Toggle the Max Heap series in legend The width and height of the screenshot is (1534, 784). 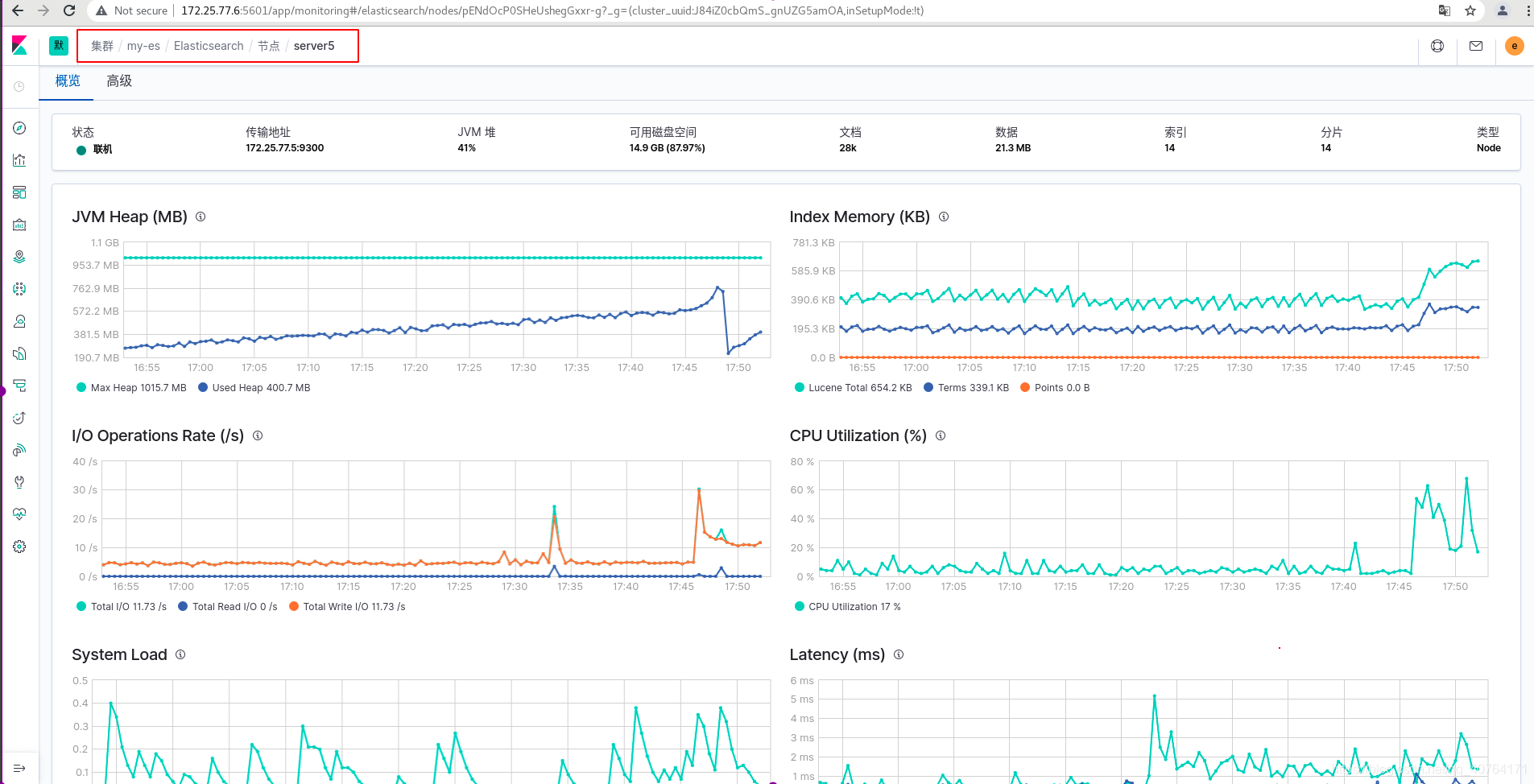coord(131,388)
